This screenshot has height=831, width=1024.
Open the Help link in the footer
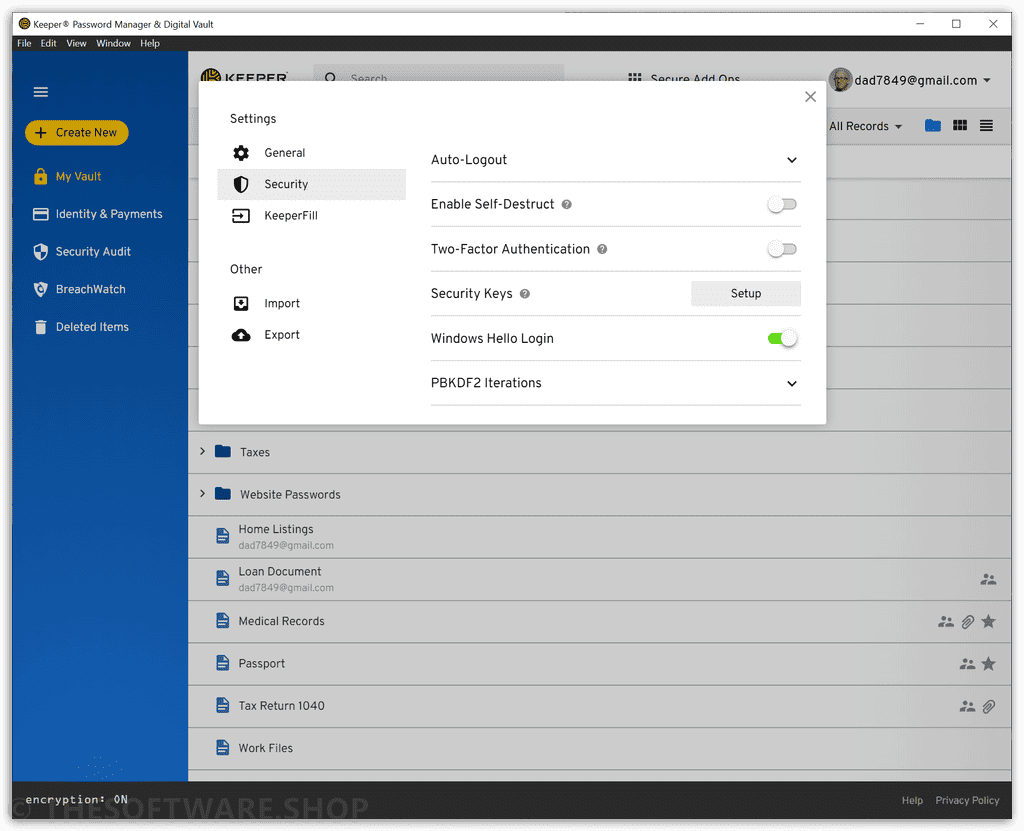coord(912,800)
